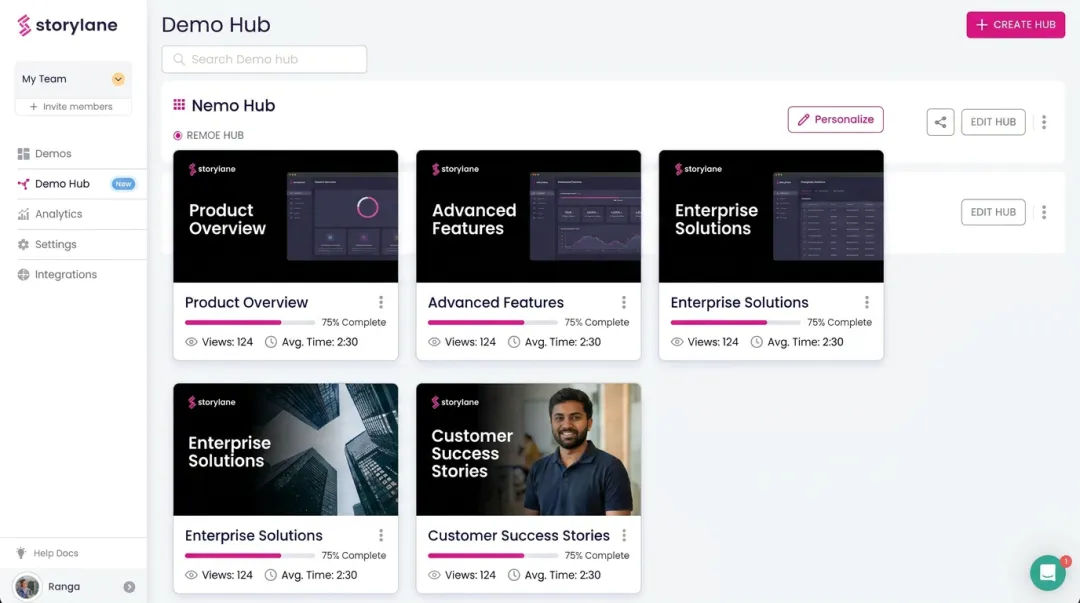Click the plus icon beside Invite members

[x=33, y=107]
